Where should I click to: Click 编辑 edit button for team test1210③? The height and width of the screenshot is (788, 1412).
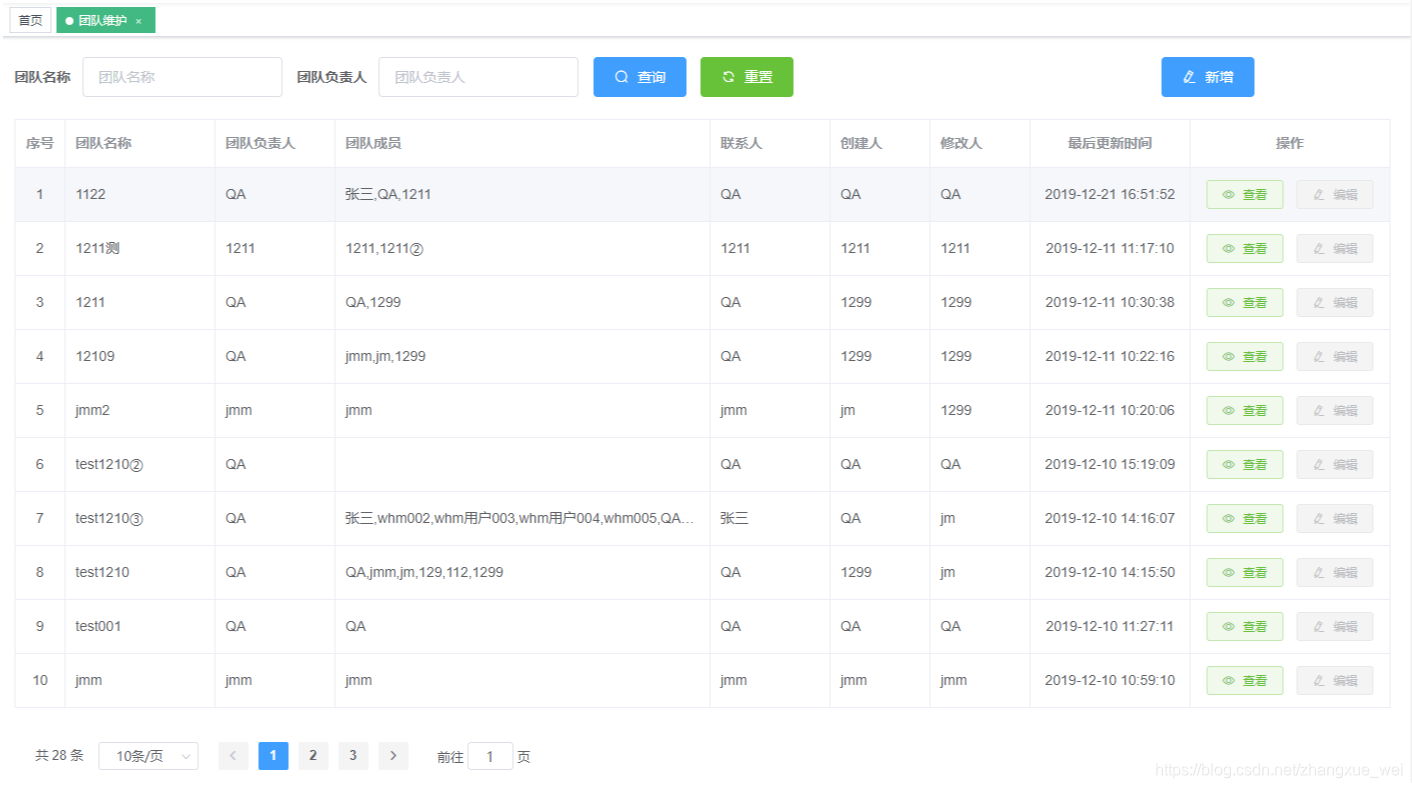click(1335, 519)
